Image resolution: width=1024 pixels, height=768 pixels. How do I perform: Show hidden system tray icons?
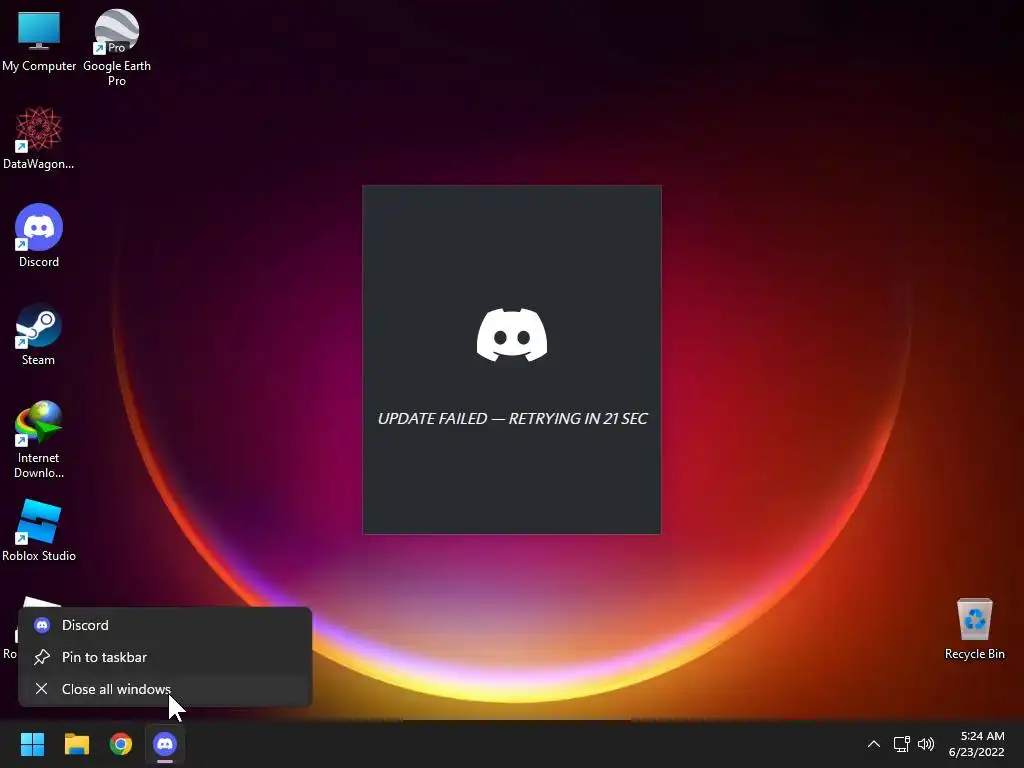(874, 744)
